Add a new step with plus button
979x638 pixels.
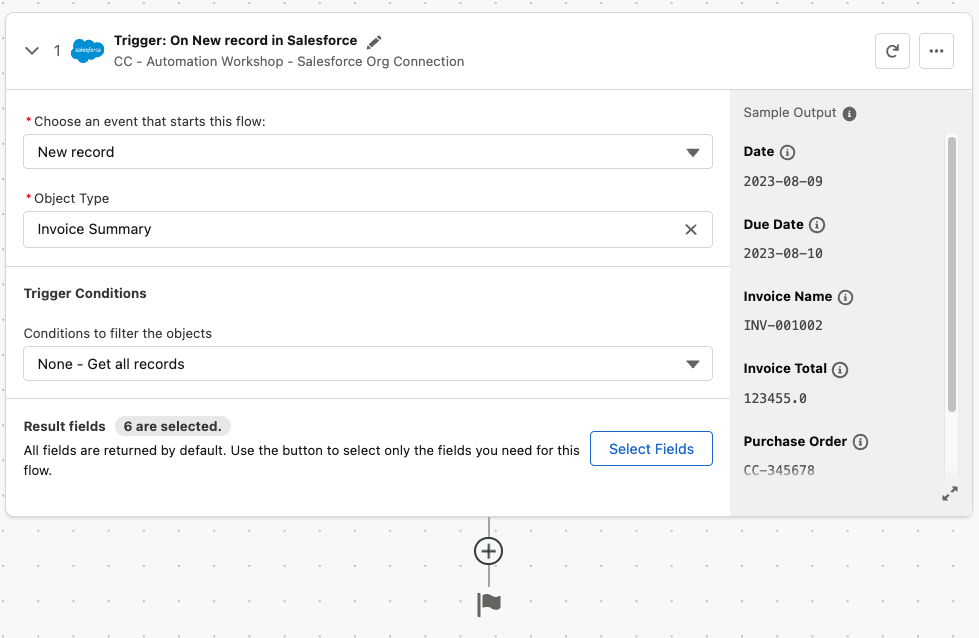point(489,551)
